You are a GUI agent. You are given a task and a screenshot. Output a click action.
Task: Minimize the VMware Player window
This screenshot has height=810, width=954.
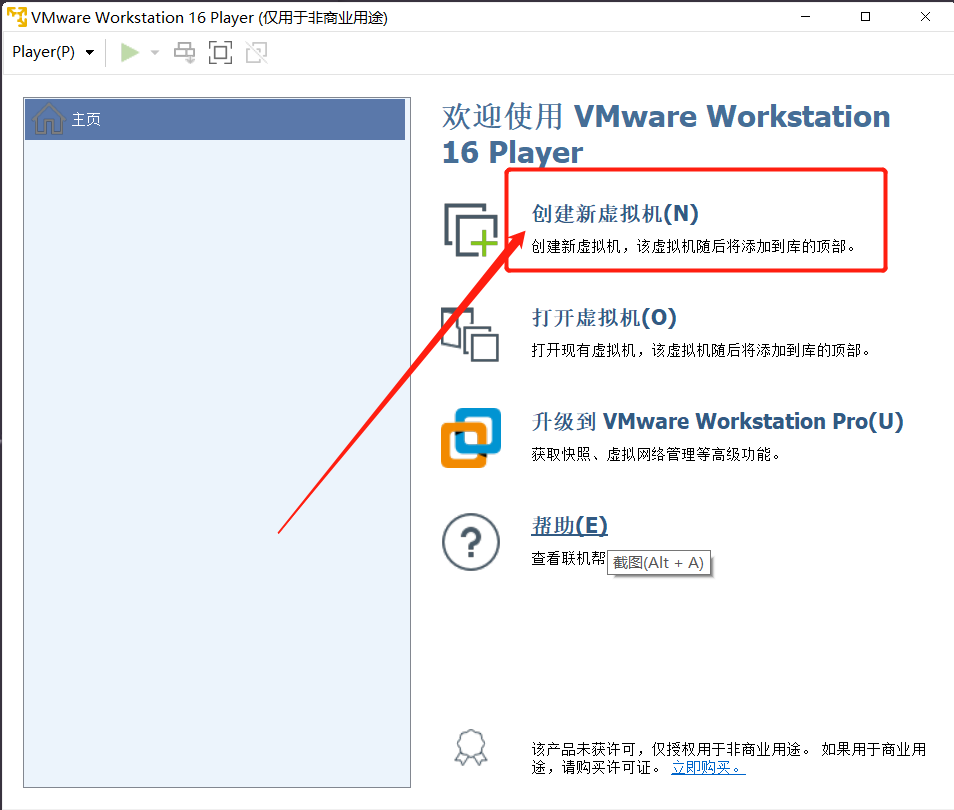806,17
